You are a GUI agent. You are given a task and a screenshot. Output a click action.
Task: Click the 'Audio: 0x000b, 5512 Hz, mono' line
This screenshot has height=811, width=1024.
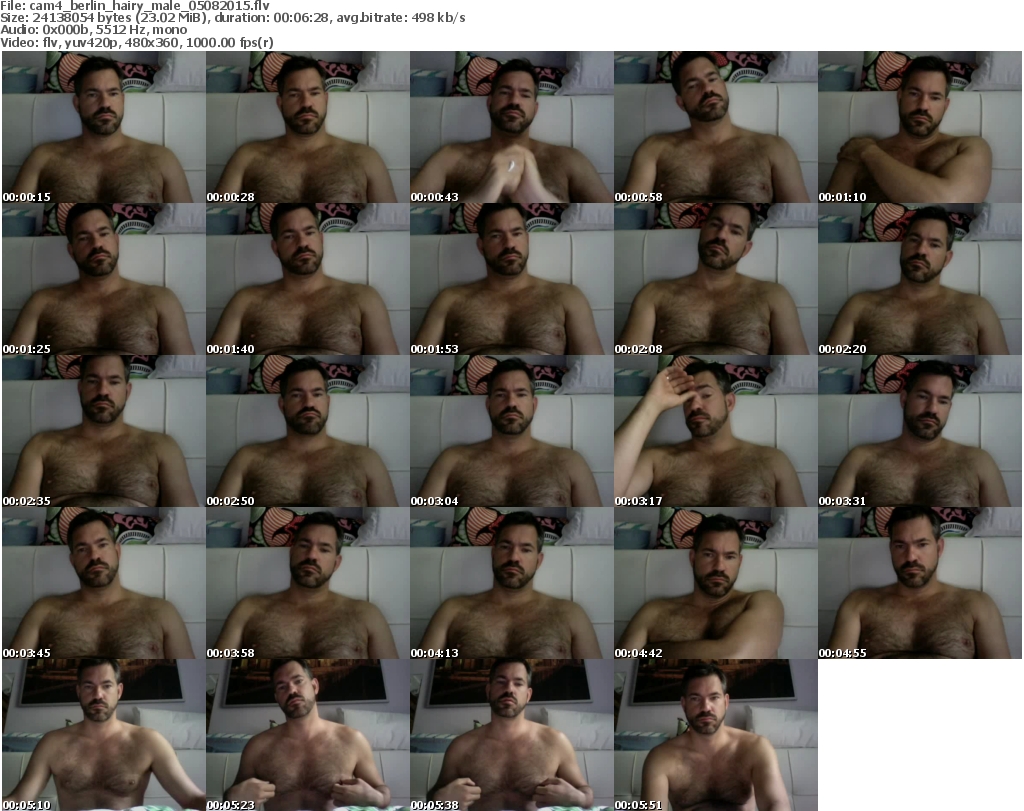93,30
